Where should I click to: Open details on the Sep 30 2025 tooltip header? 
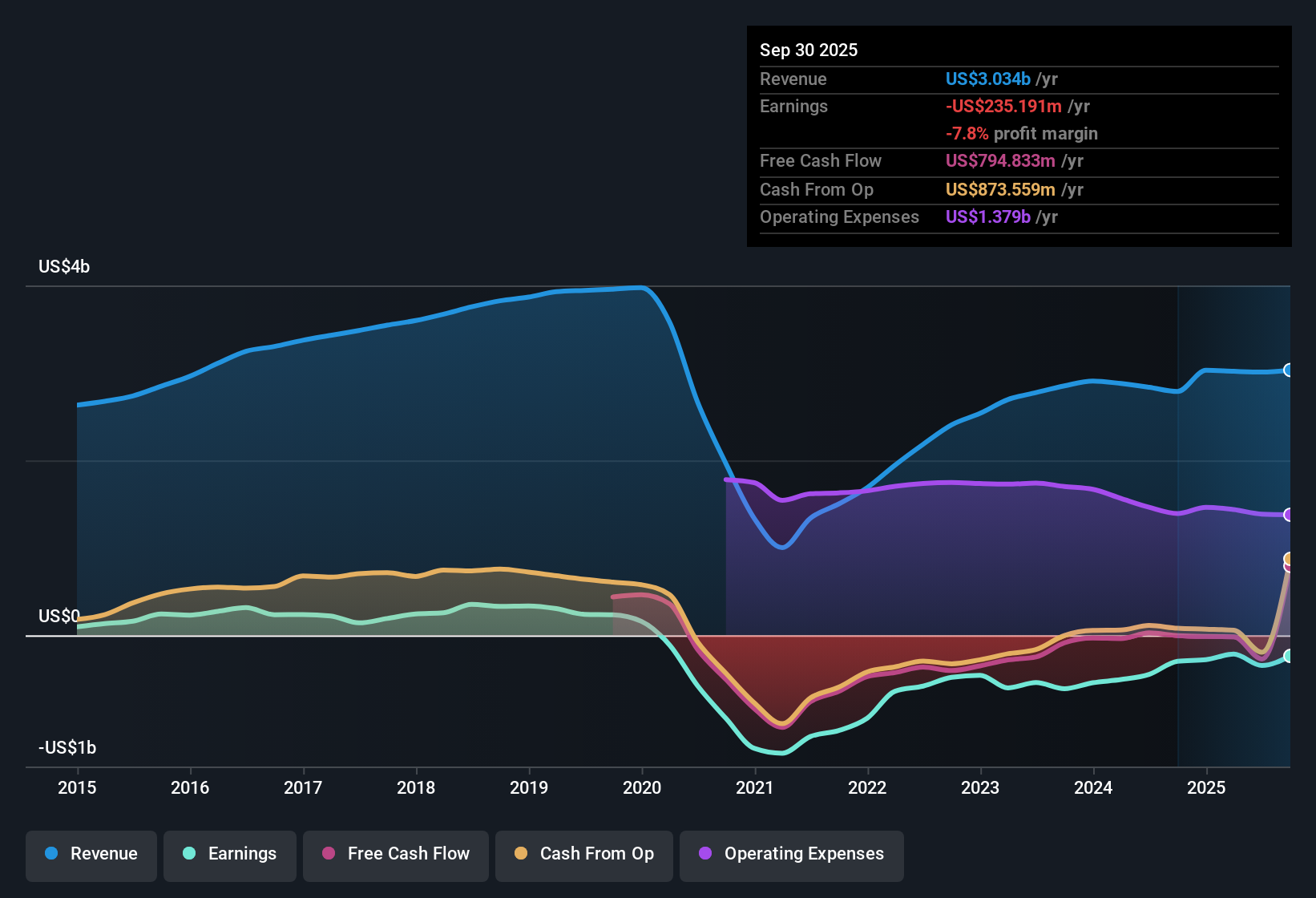pyautogui.click(x=809, y=50)
